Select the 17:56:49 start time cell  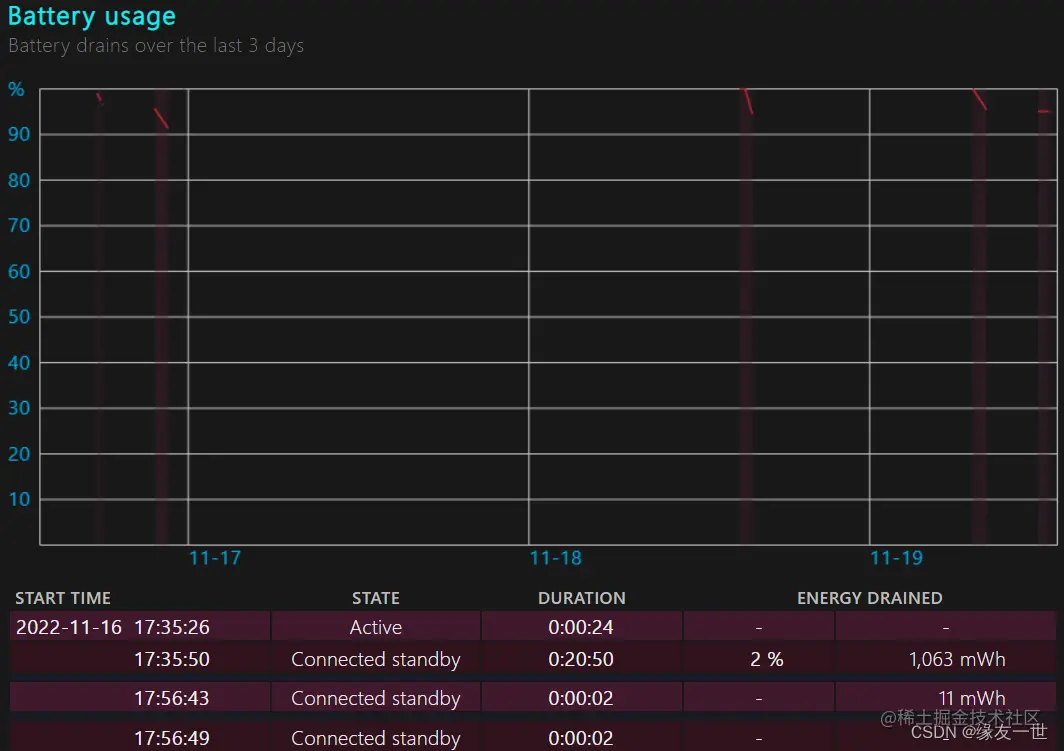pyautogui.click(x=140, y=737)
